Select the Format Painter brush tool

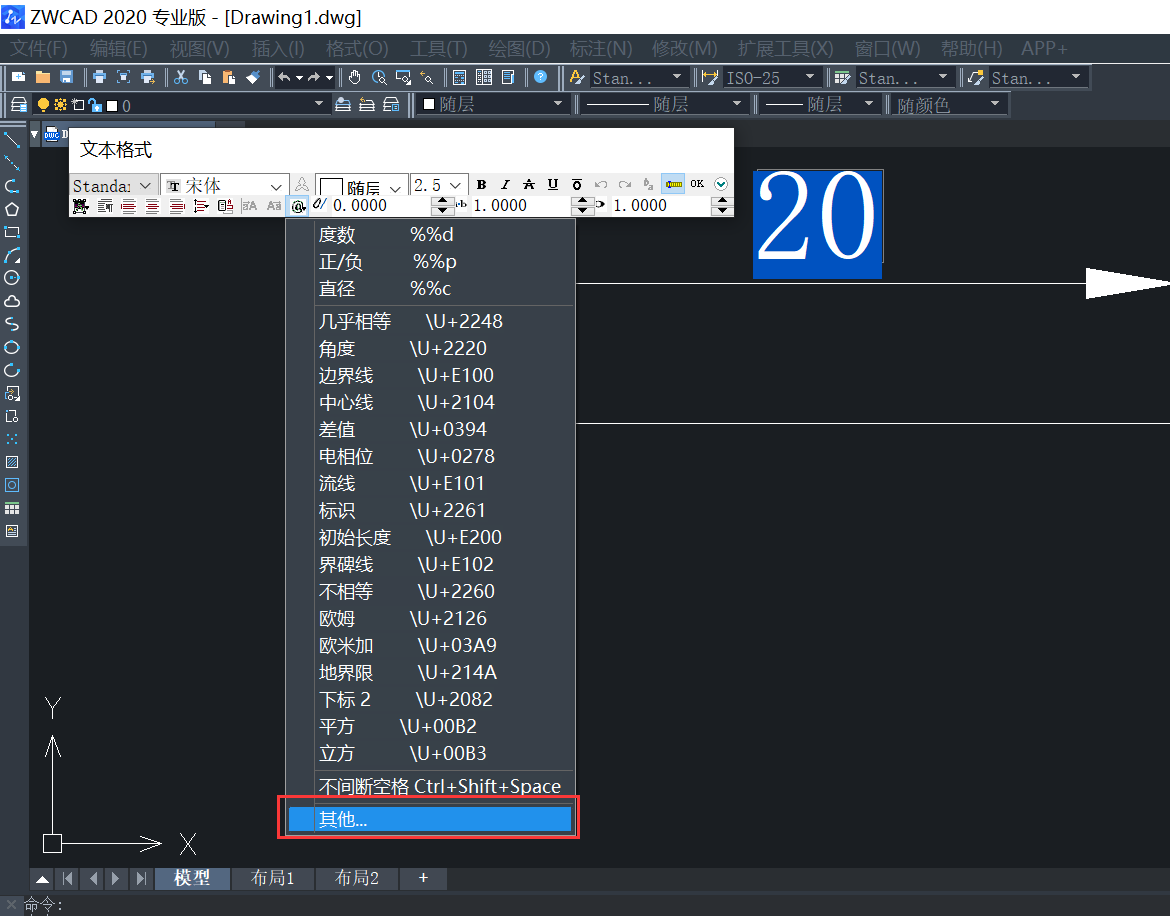coord(252,77)
